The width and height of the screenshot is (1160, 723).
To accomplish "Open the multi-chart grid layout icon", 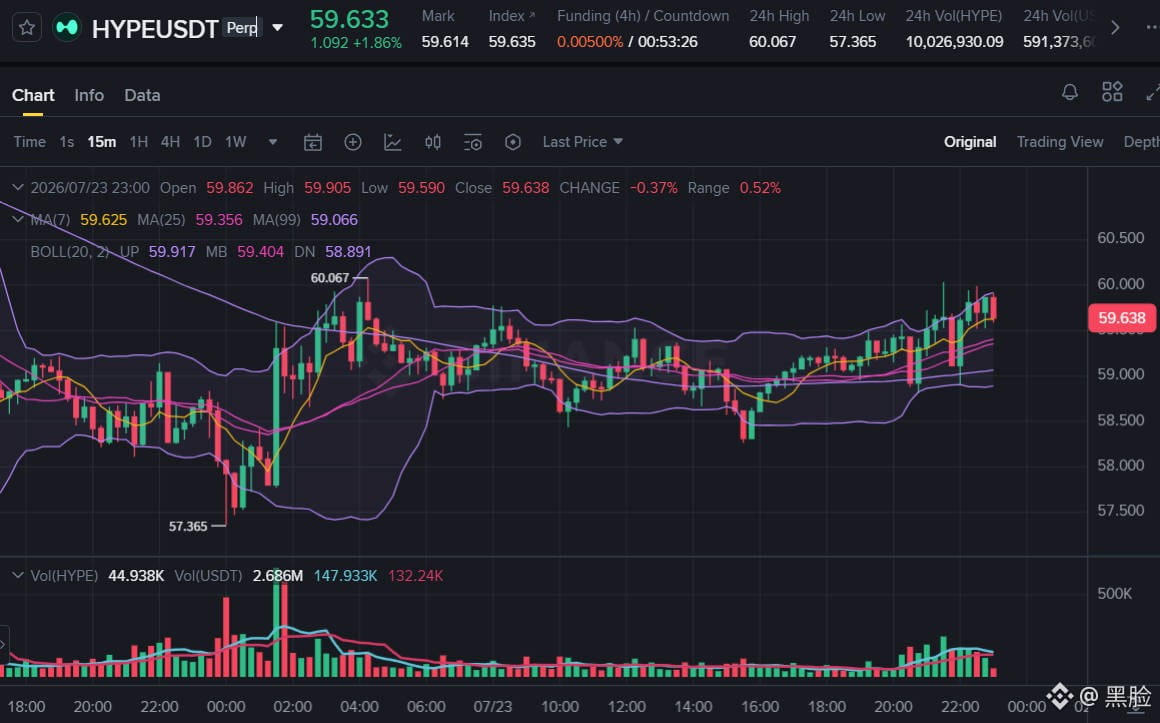I will (1112, 93).
